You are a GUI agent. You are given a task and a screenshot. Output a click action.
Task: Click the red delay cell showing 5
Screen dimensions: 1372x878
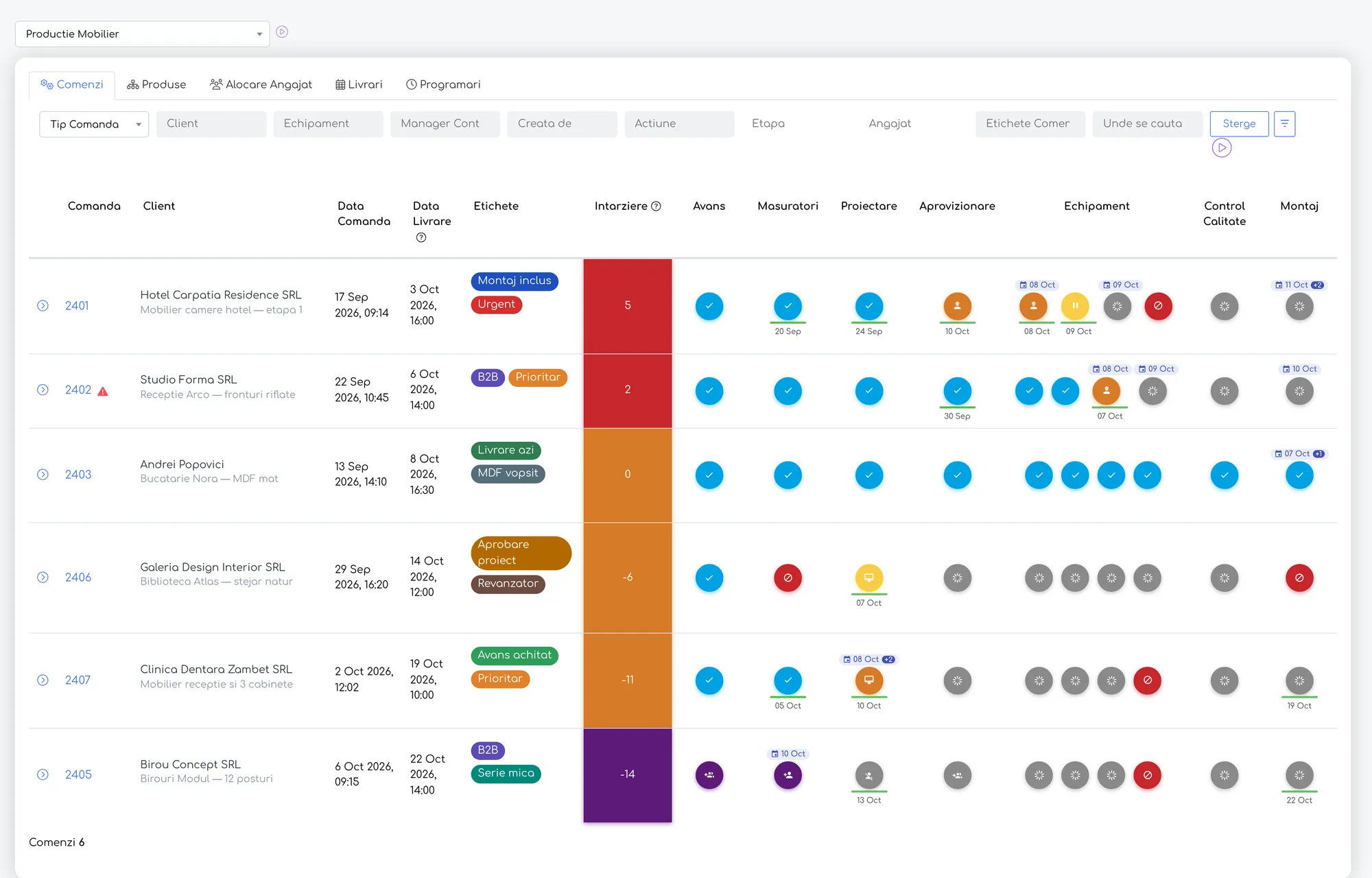click(x=628, y=306)
